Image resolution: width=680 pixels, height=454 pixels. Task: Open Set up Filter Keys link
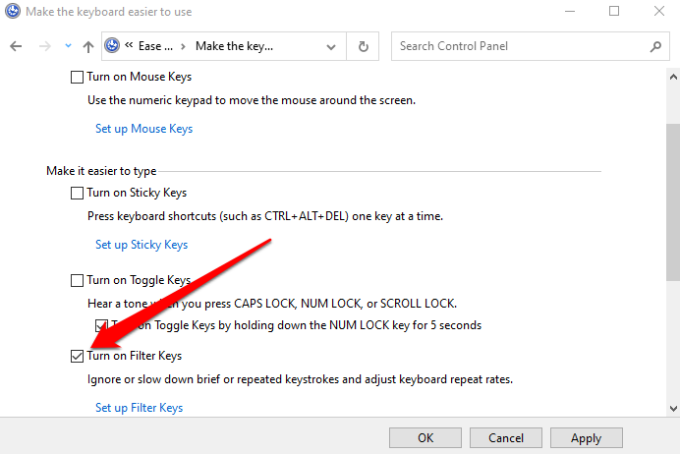(x=139, y=408)
